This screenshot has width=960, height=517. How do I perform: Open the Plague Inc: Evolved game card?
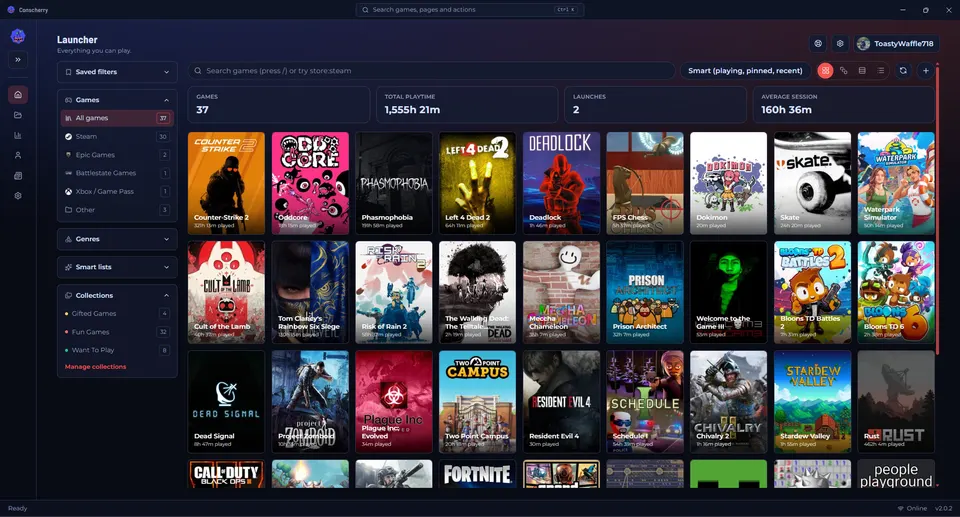point(394,402)
